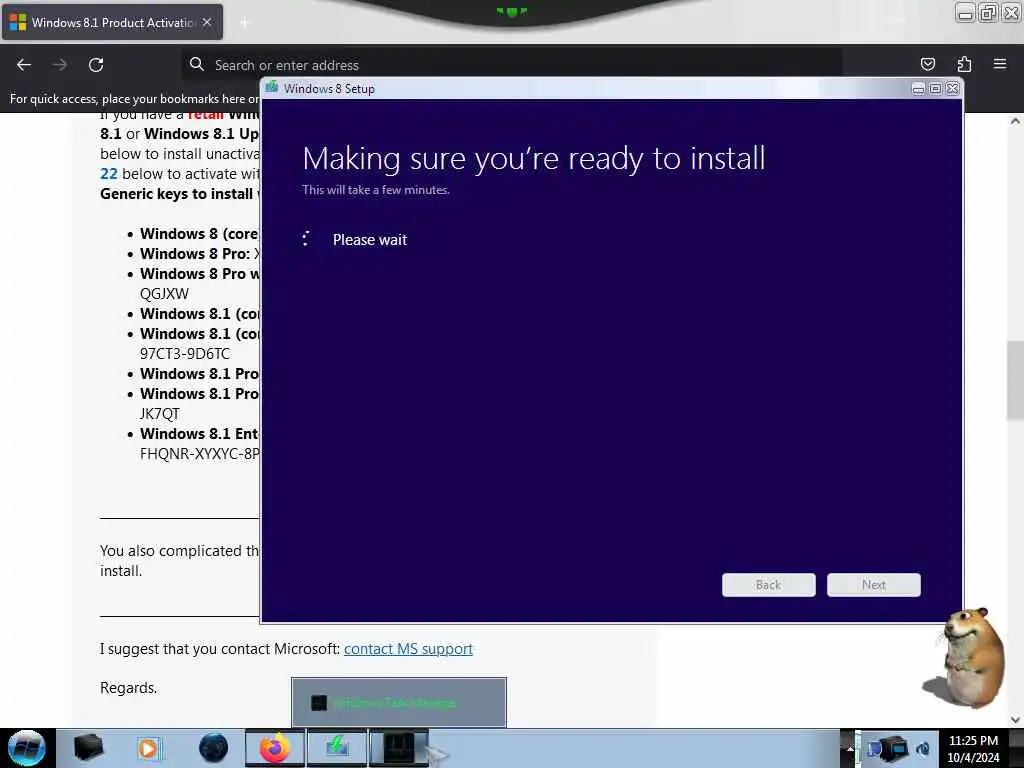
Task: Click the Back button in Windows 8 Setup
Action: [769, 584]
